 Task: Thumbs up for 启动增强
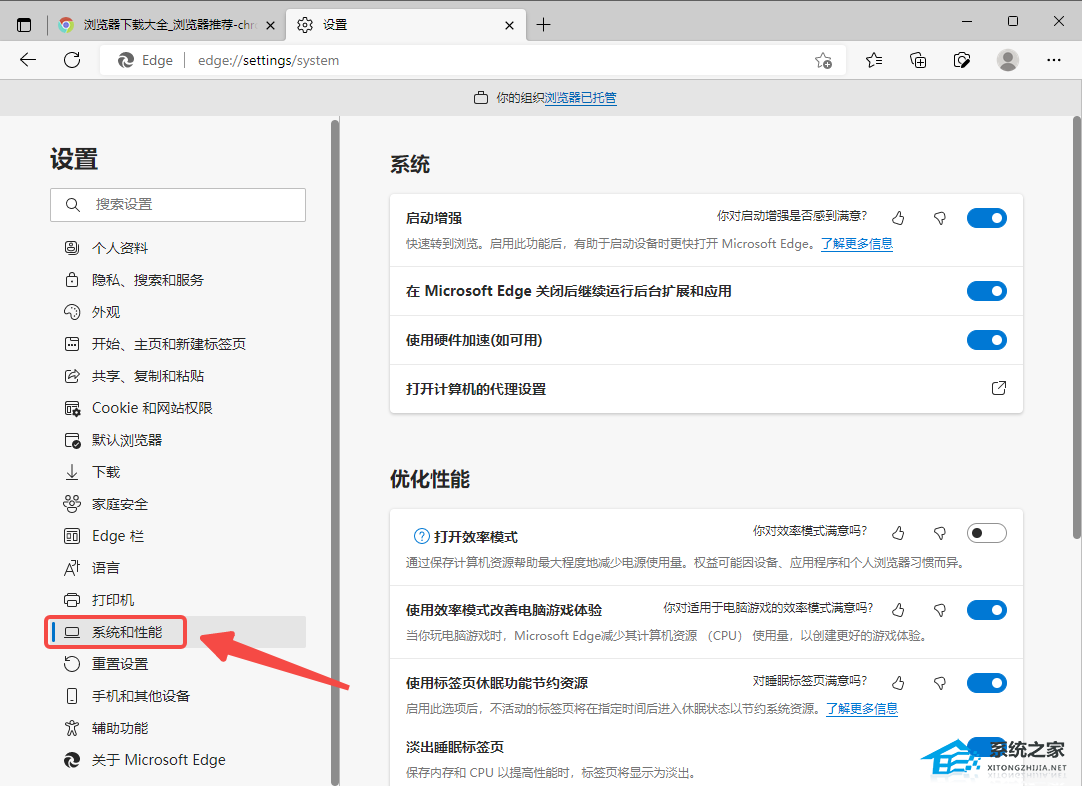(898, 218)
